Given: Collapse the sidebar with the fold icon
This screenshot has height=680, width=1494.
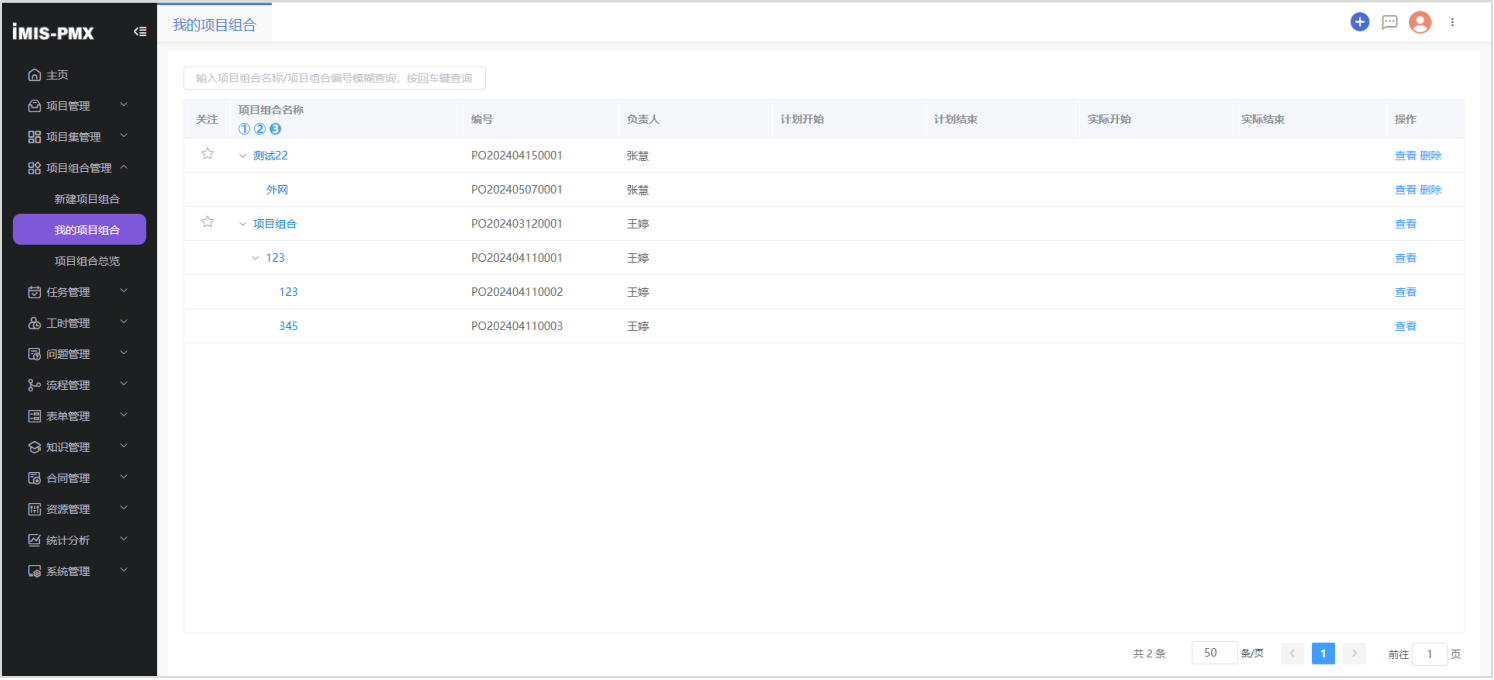Looking at the screenshot, I should coord(140,32).
